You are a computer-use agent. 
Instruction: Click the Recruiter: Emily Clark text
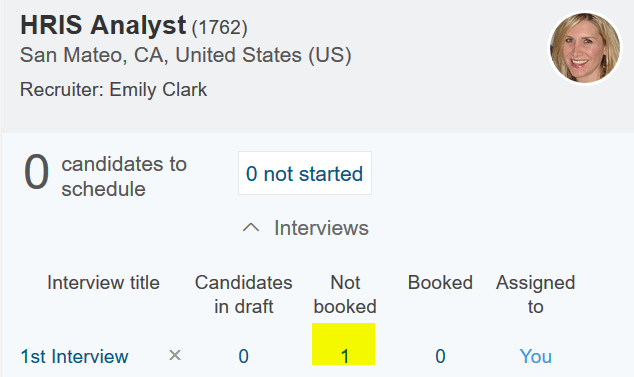click(x=114, y=89)
